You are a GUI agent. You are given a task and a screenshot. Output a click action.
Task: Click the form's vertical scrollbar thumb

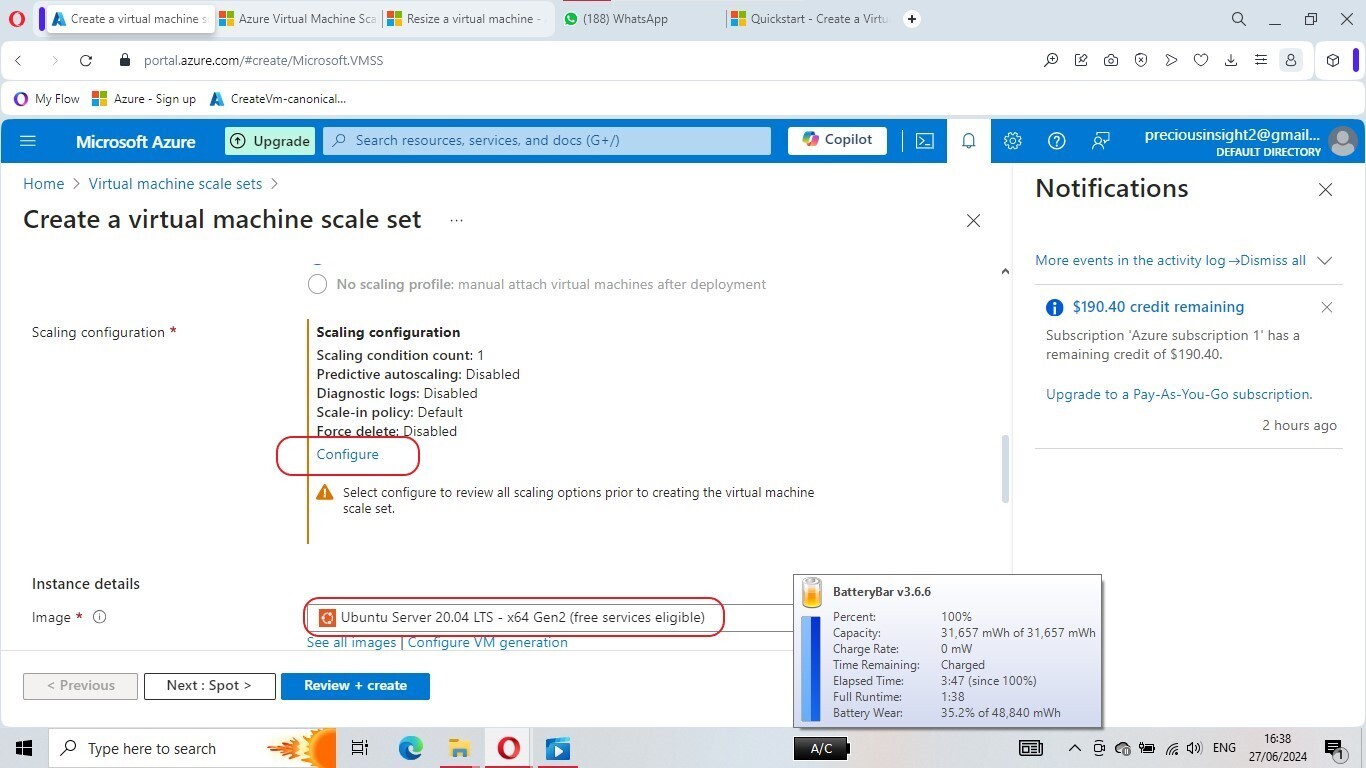[x=1005, y=469]
